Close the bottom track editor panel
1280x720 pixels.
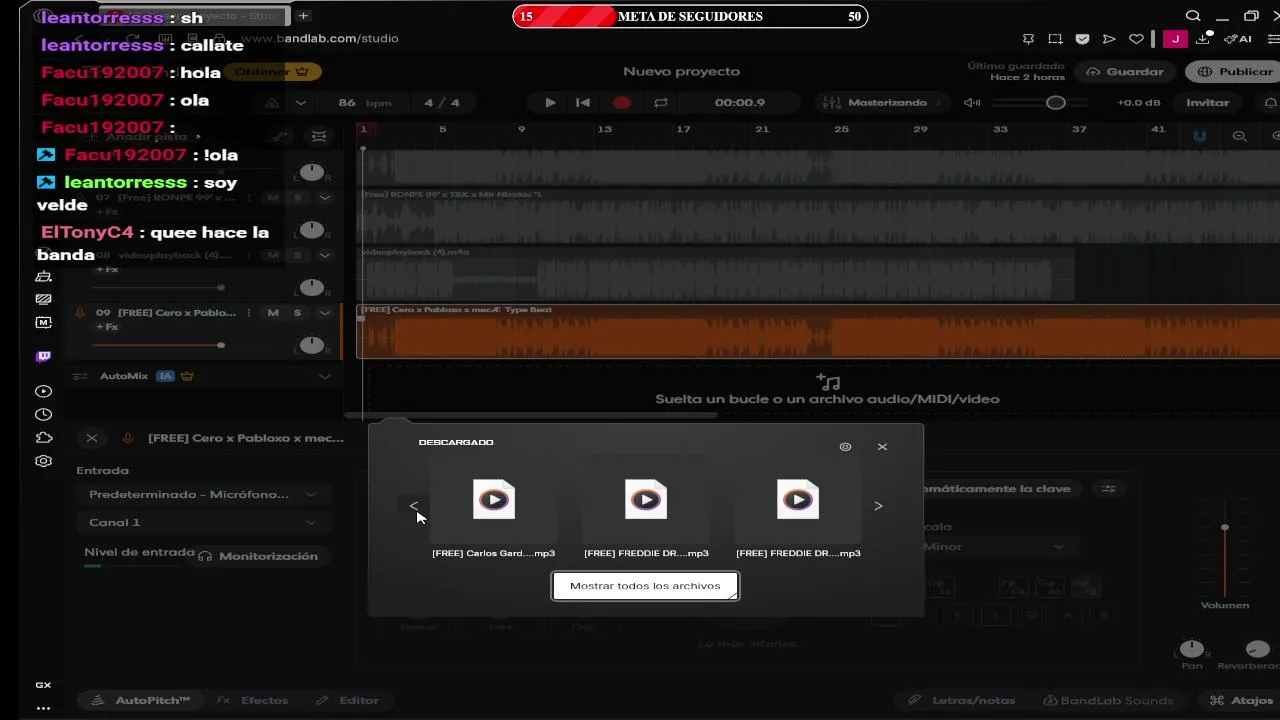tap(91, 438)
